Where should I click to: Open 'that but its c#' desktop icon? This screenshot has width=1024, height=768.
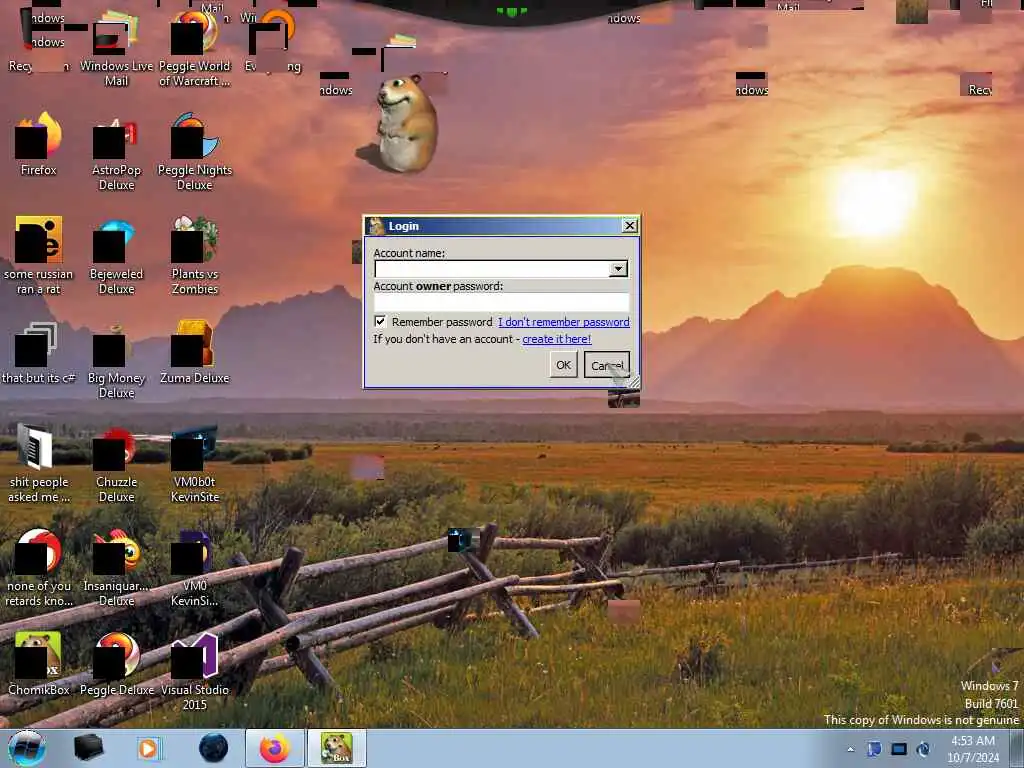39,353
